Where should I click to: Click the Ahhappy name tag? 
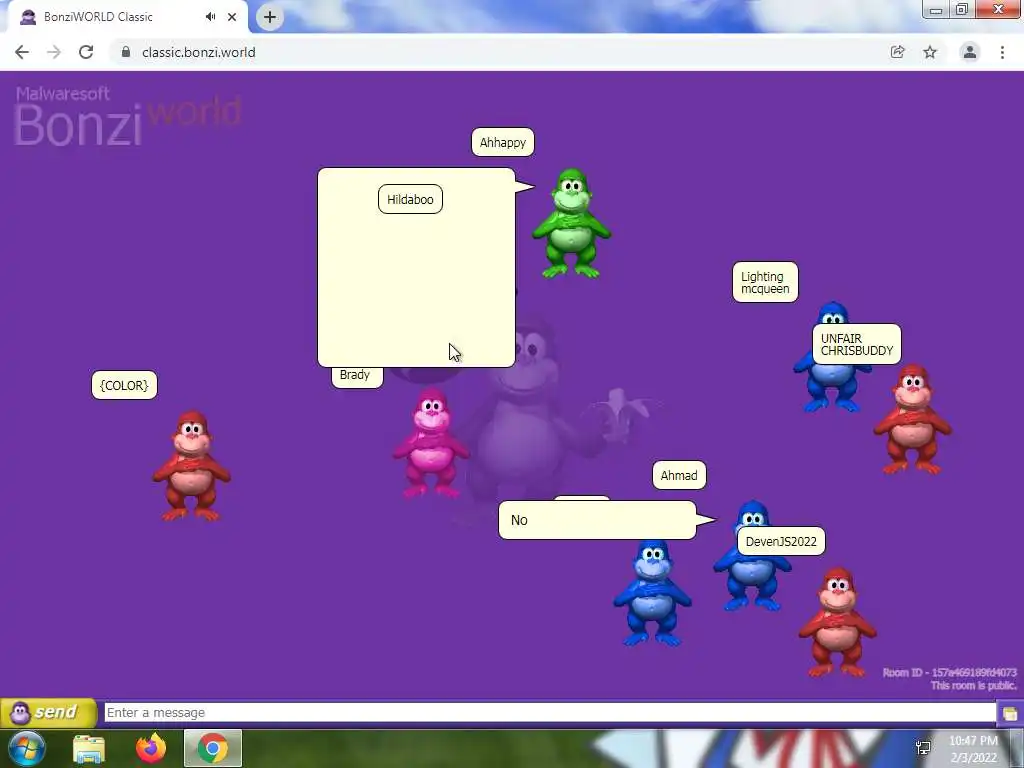[503, 142]
